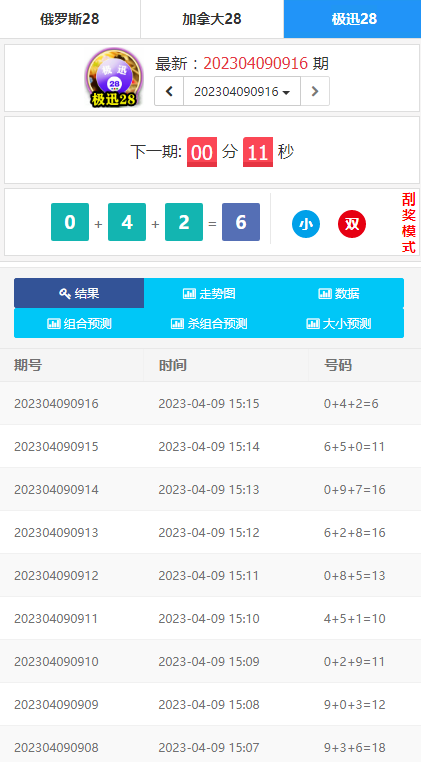
Task: Toggle 刮奖模式 scratch mode
Action: pos(409,223)
